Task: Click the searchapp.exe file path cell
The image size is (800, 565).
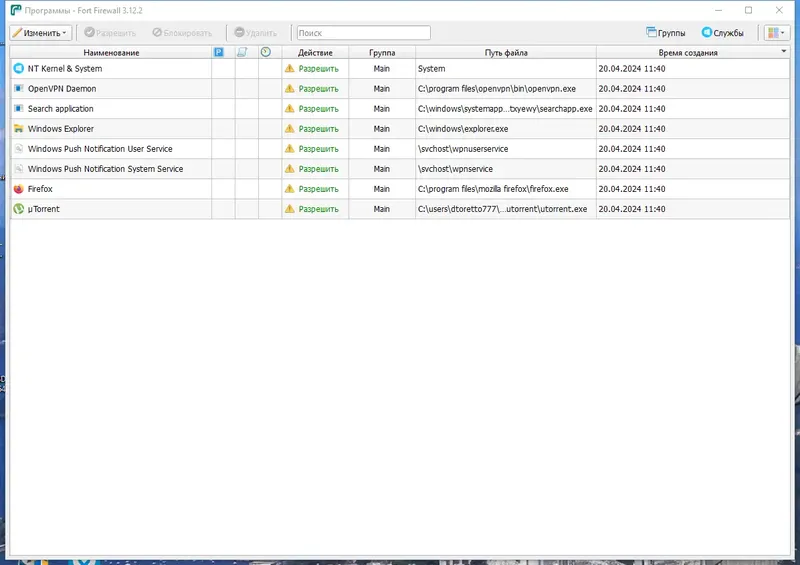Action: tap(505, 109)
